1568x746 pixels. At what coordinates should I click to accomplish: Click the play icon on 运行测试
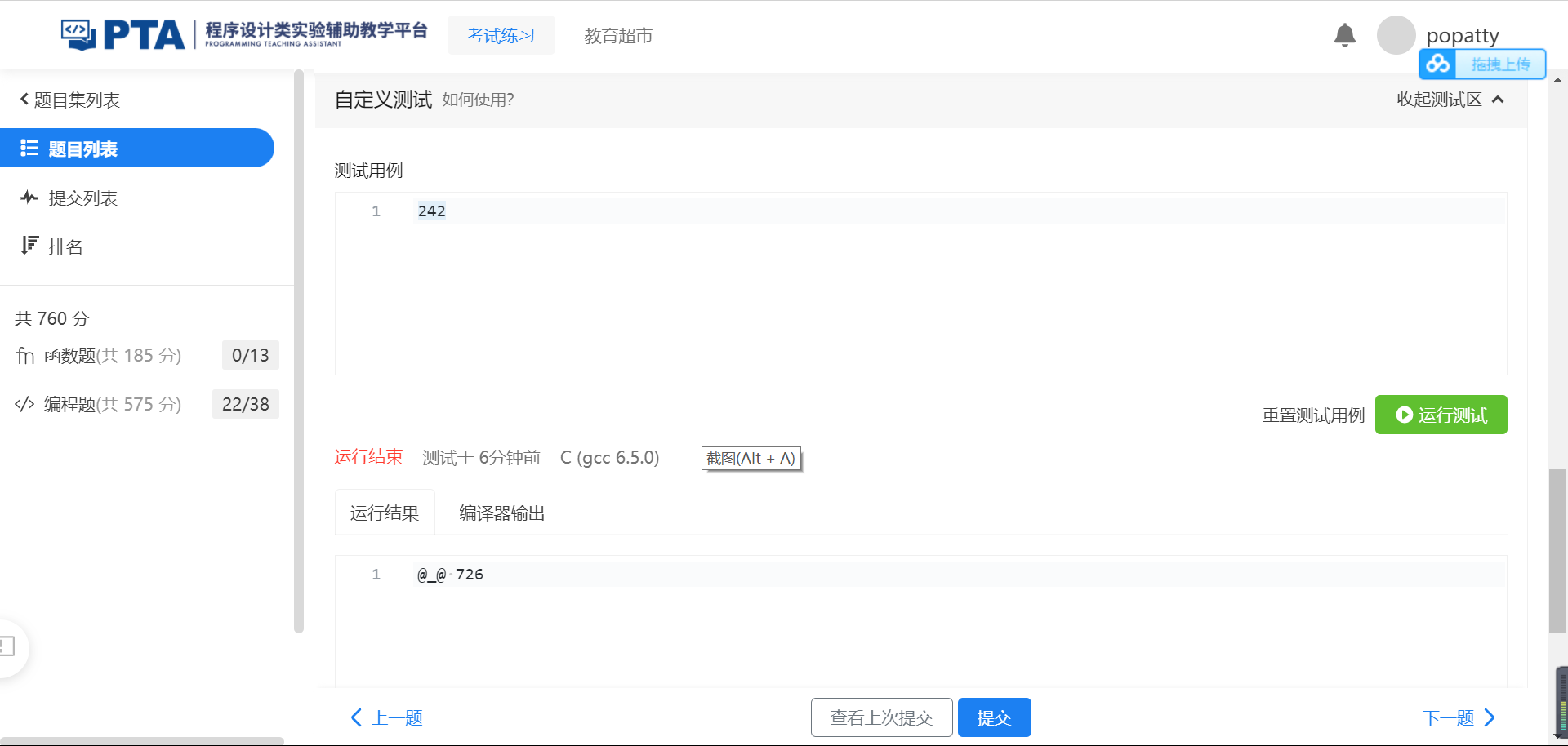point(1405,415)
